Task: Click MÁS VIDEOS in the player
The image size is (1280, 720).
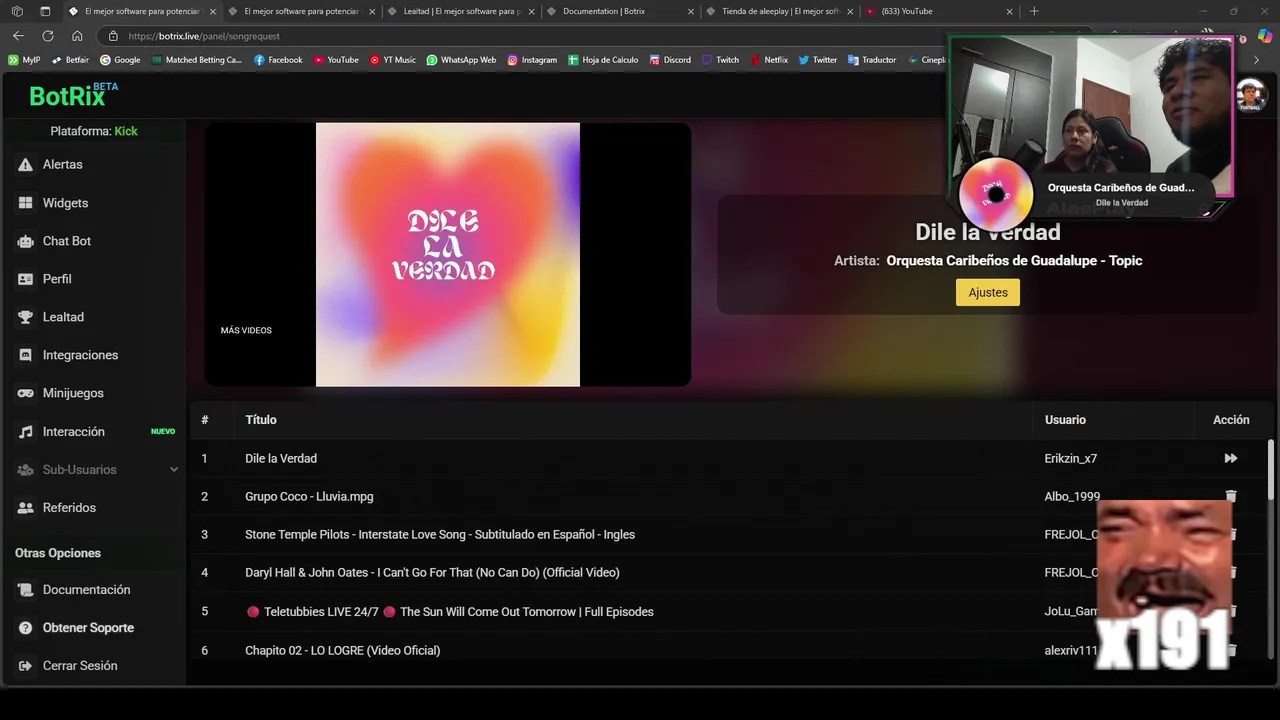Action: [246, 330]
